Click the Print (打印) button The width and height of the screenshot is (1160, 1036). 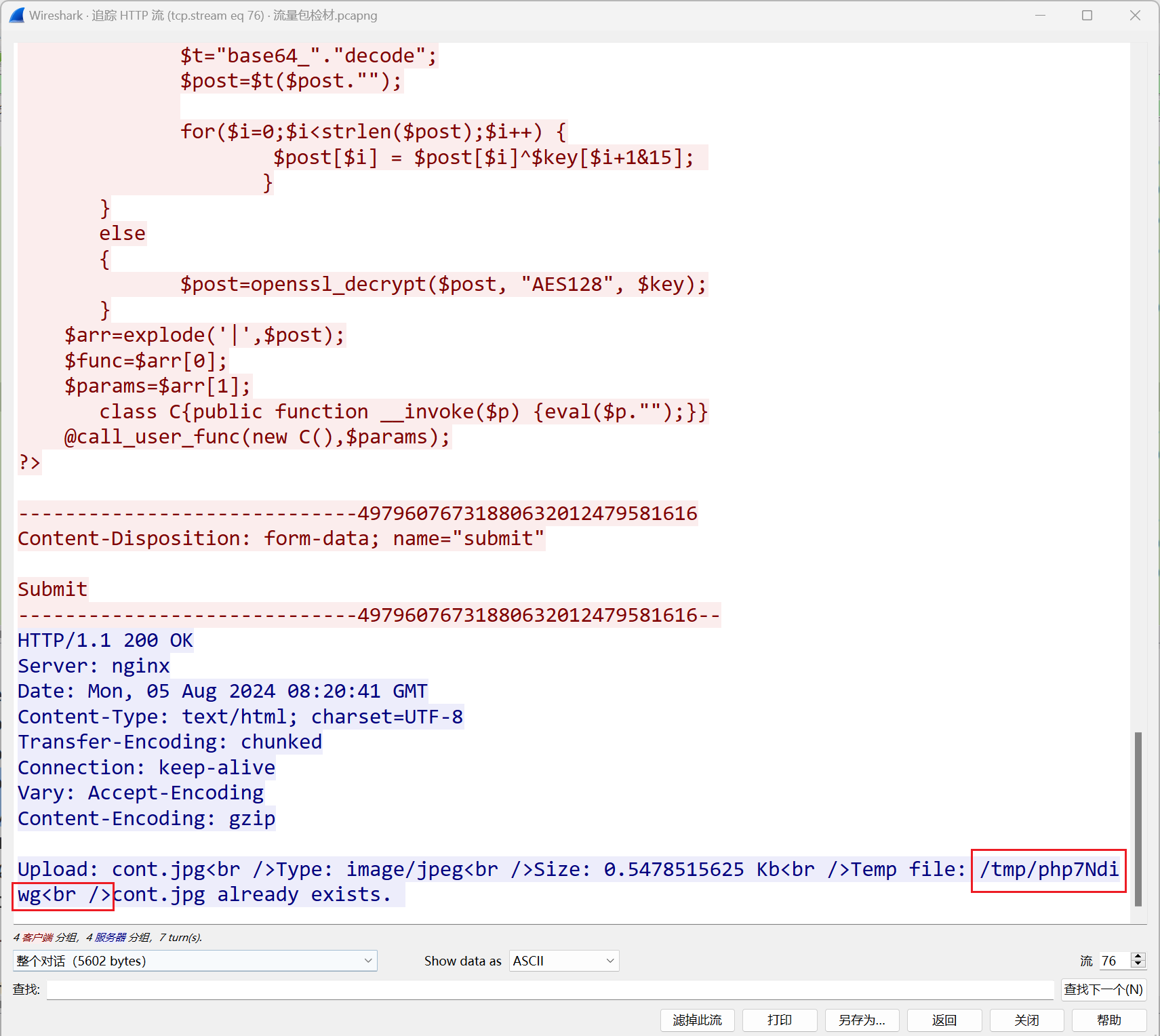point(780,1020)
